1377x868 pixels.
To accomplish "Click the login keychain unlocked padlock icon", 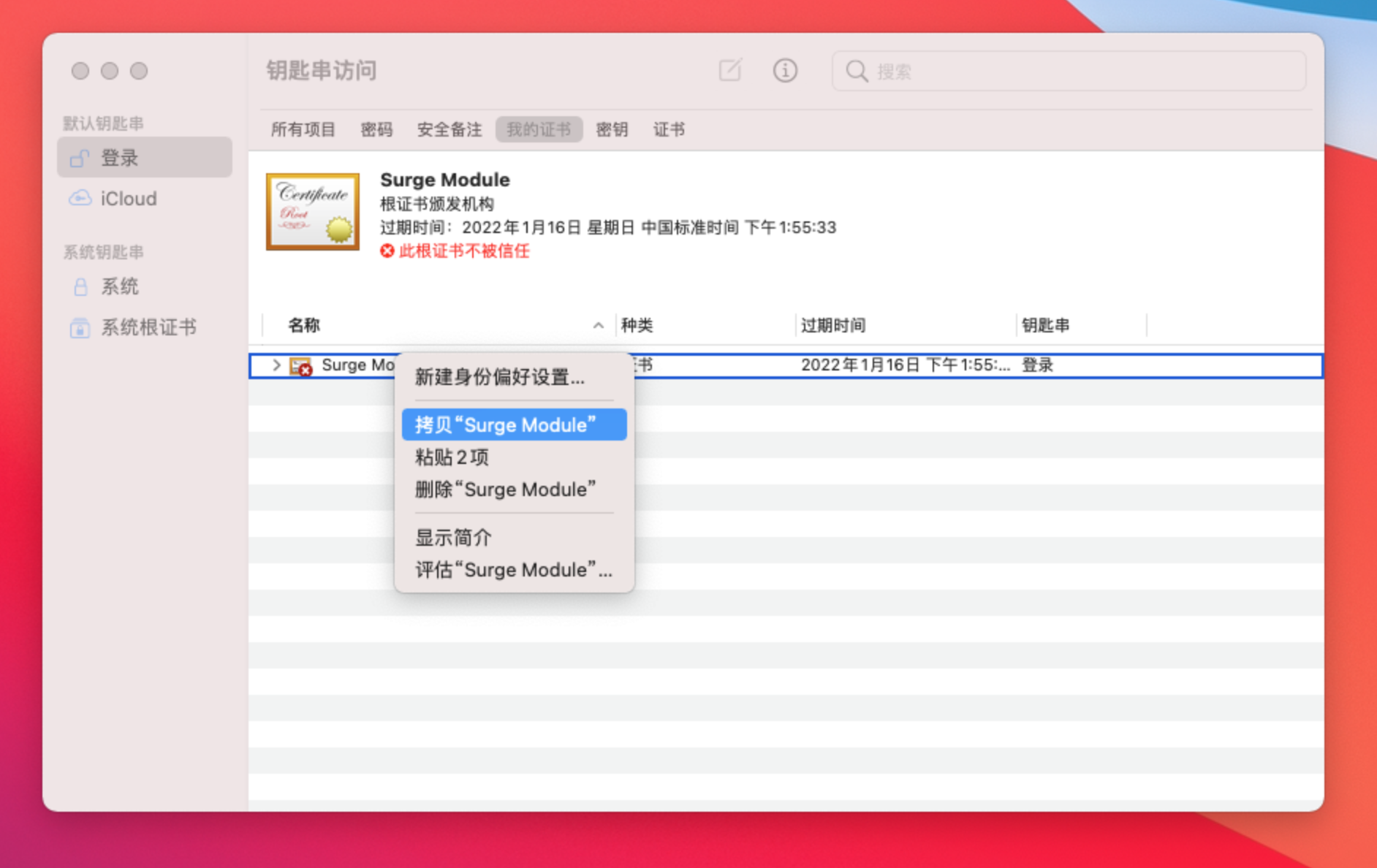I will coord(80,158).
